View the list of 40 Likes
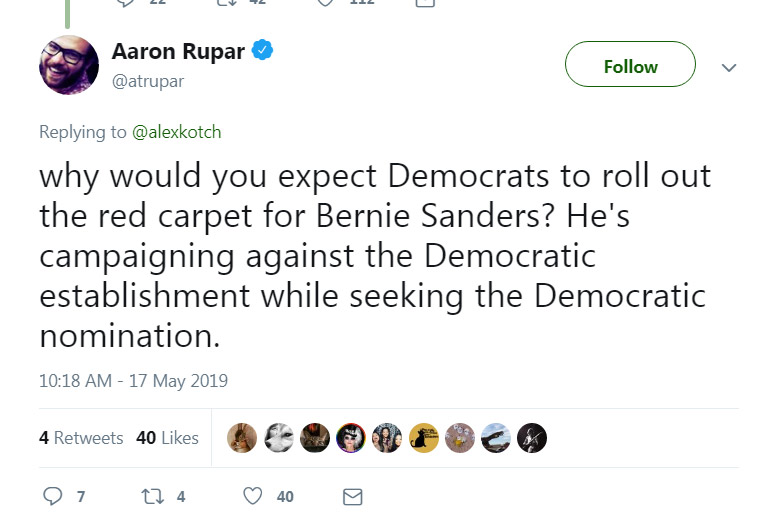The width and height of the screenshot is (774, 520). (167, 438)
